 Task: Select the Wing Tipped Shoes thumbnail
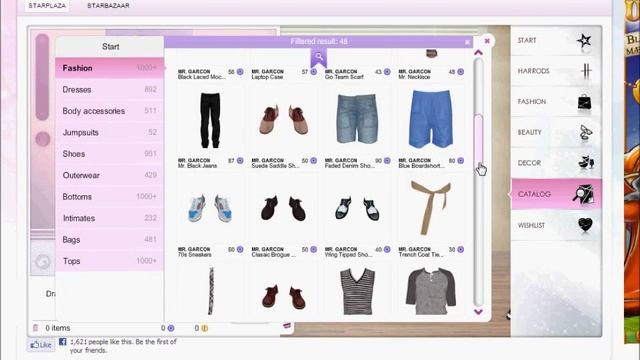357,208
